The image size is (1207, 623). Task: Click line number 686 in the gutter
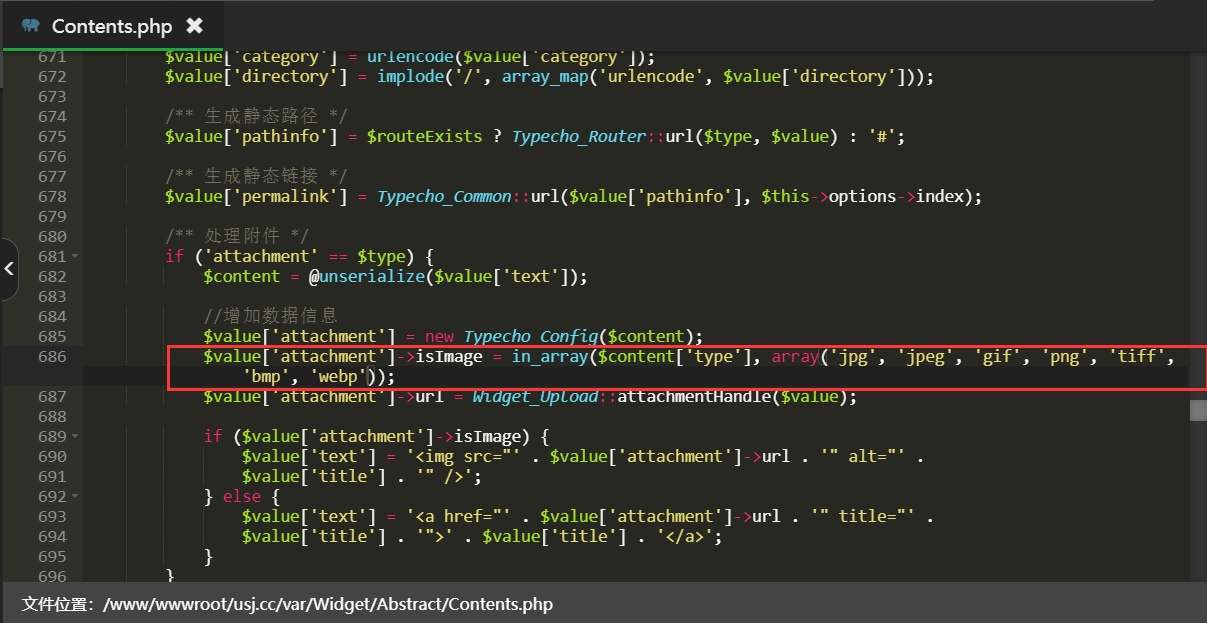coord(52,357)
